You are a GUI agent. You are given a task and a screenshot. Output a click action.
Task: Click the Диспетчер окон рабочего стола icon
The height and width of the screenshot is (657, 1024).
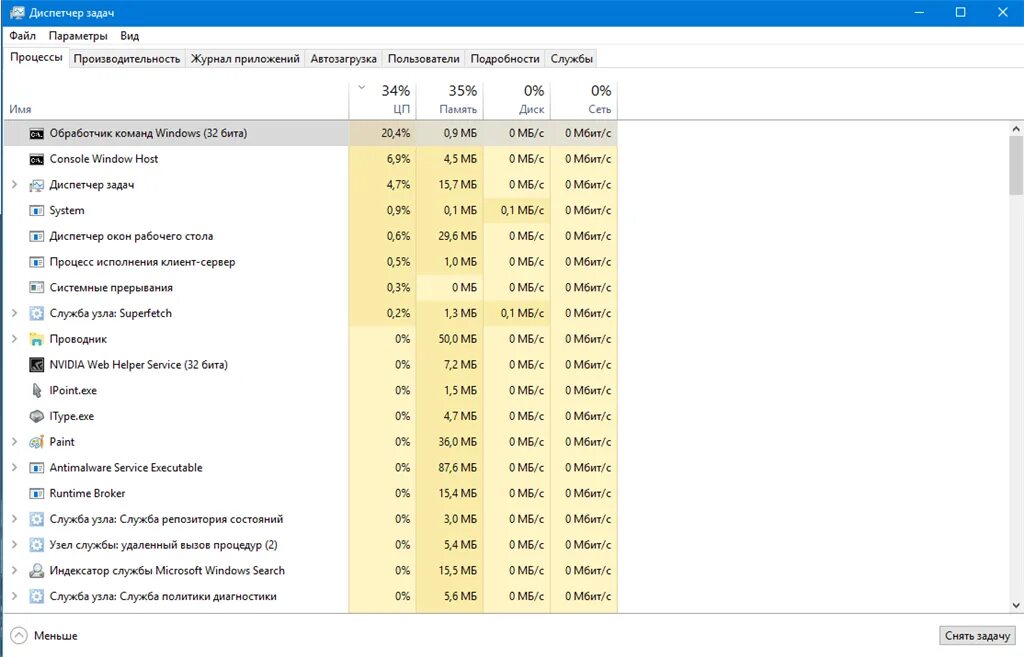tap(37, 236)
